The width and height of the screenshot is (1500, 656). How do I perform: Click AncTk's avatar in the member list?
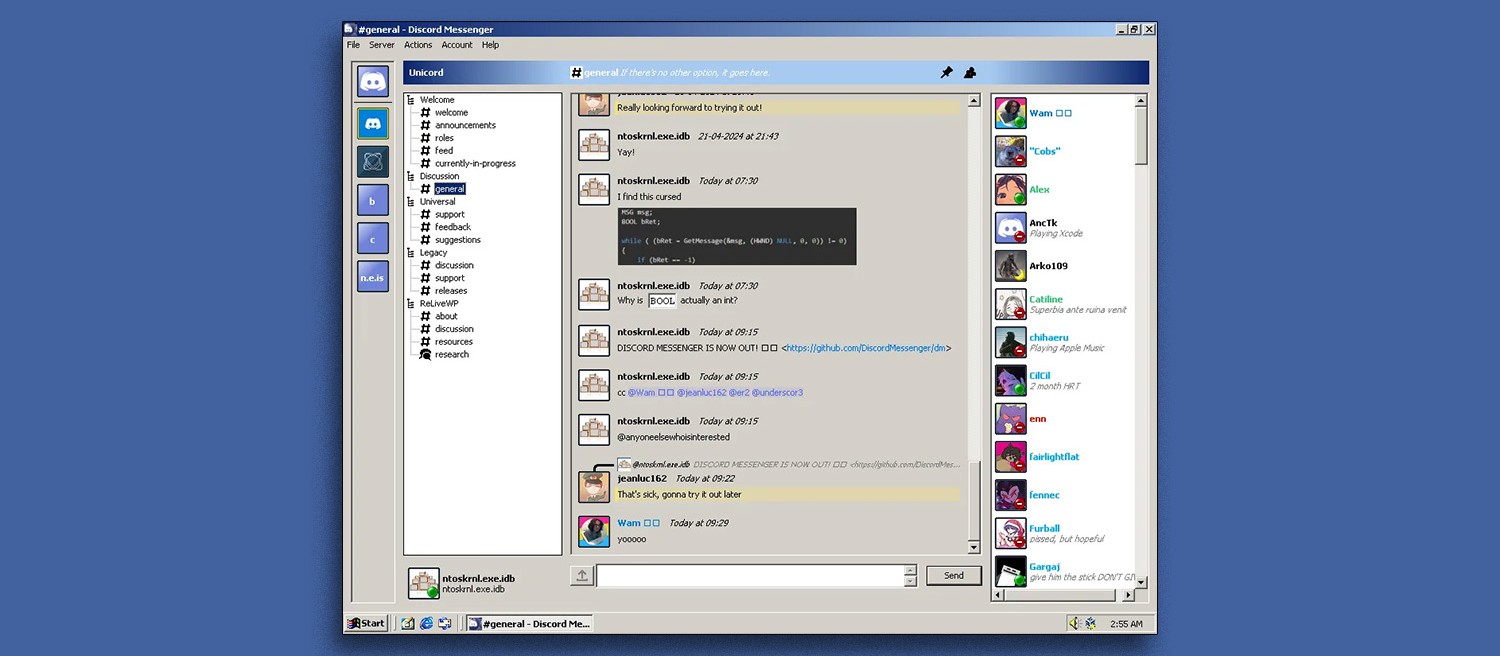1010,228
